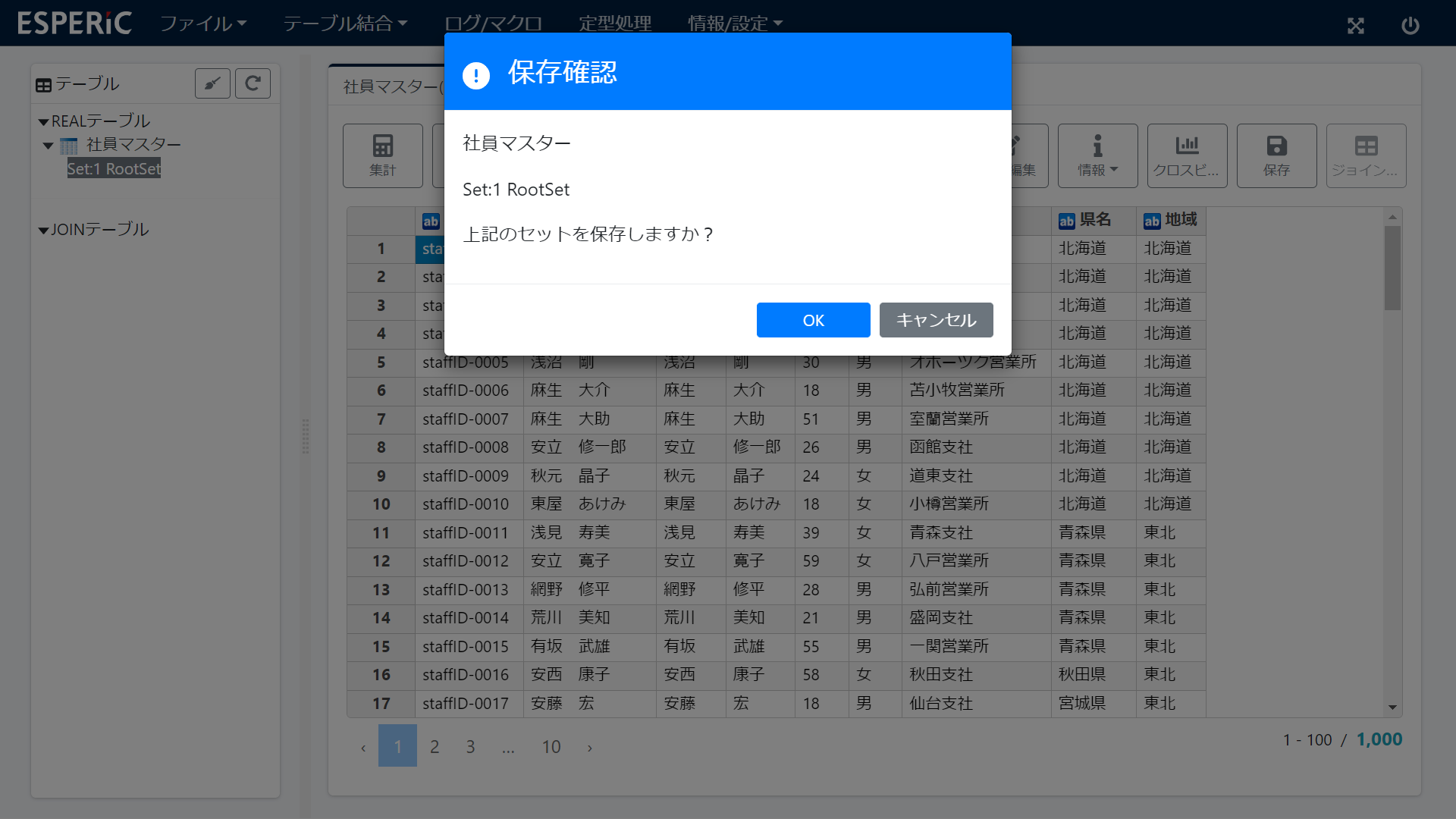Click the クロスピボット chart icon

1187,155
